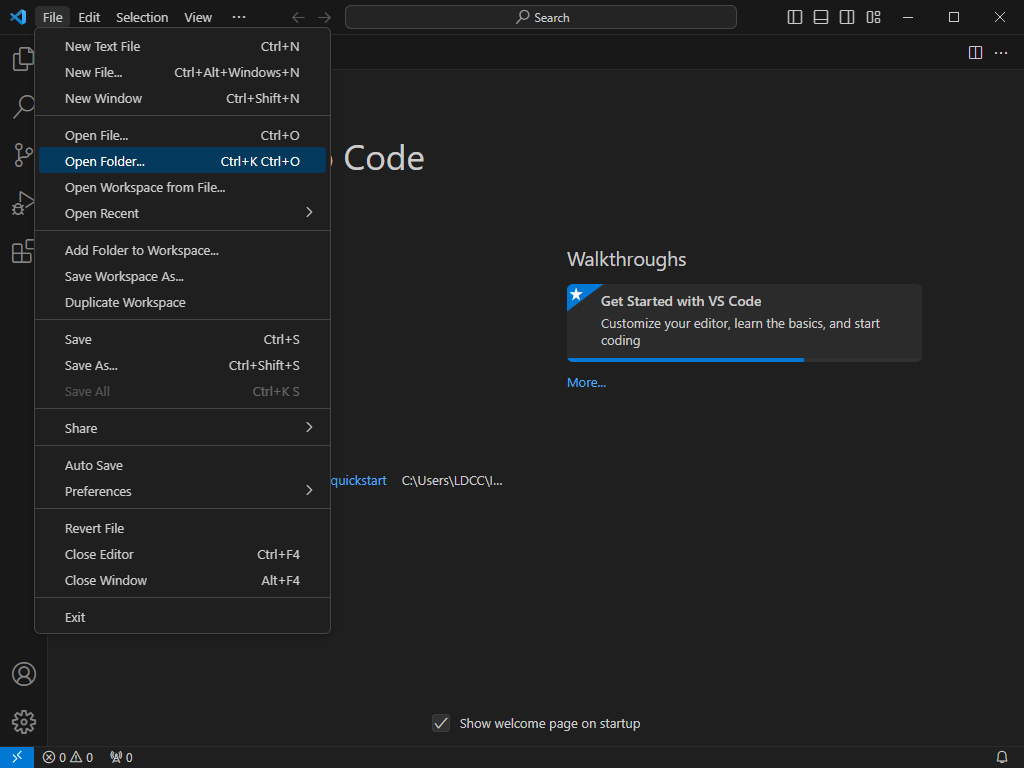Select Open Folder... menu entry
1024x768 pixels.
[x=182, y=161]
